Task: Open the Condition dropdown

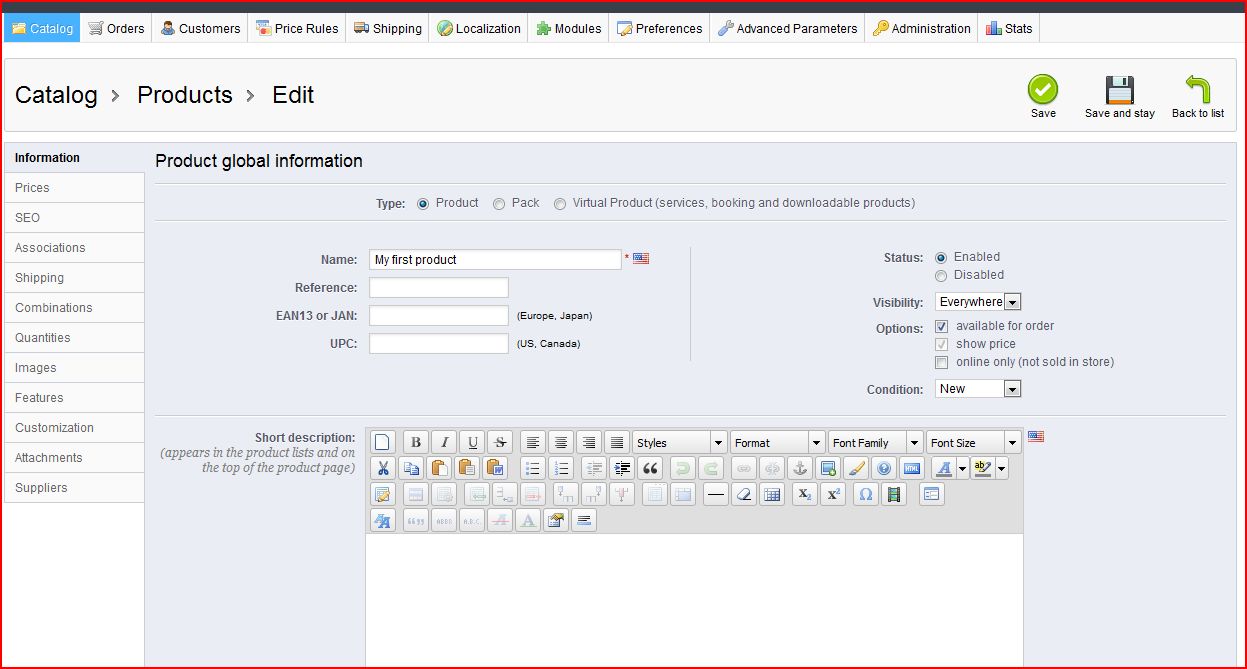Action: (x=978, y=389)
